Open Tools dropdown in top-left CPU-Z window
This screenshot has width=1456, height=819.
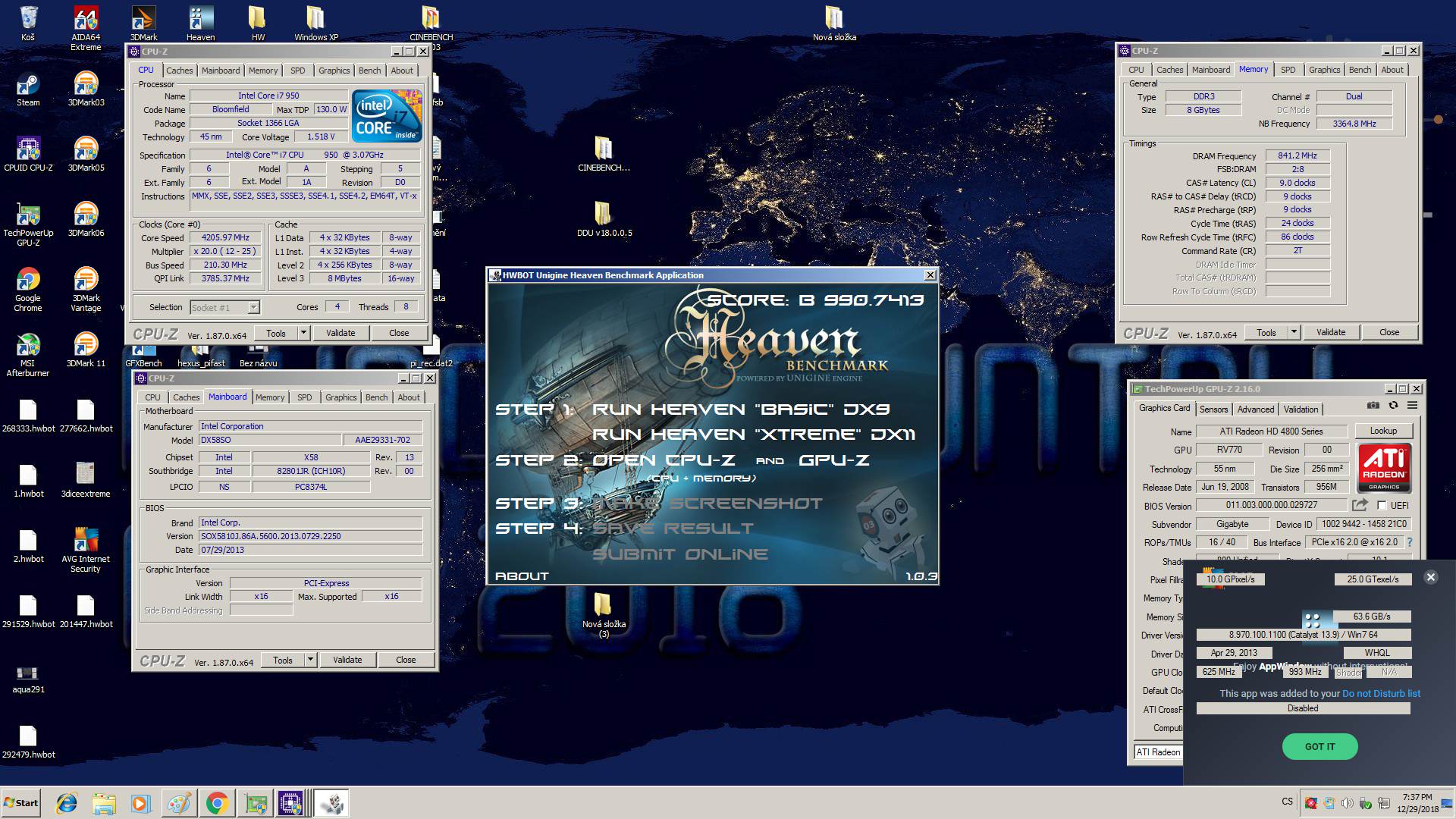(303, 333)
